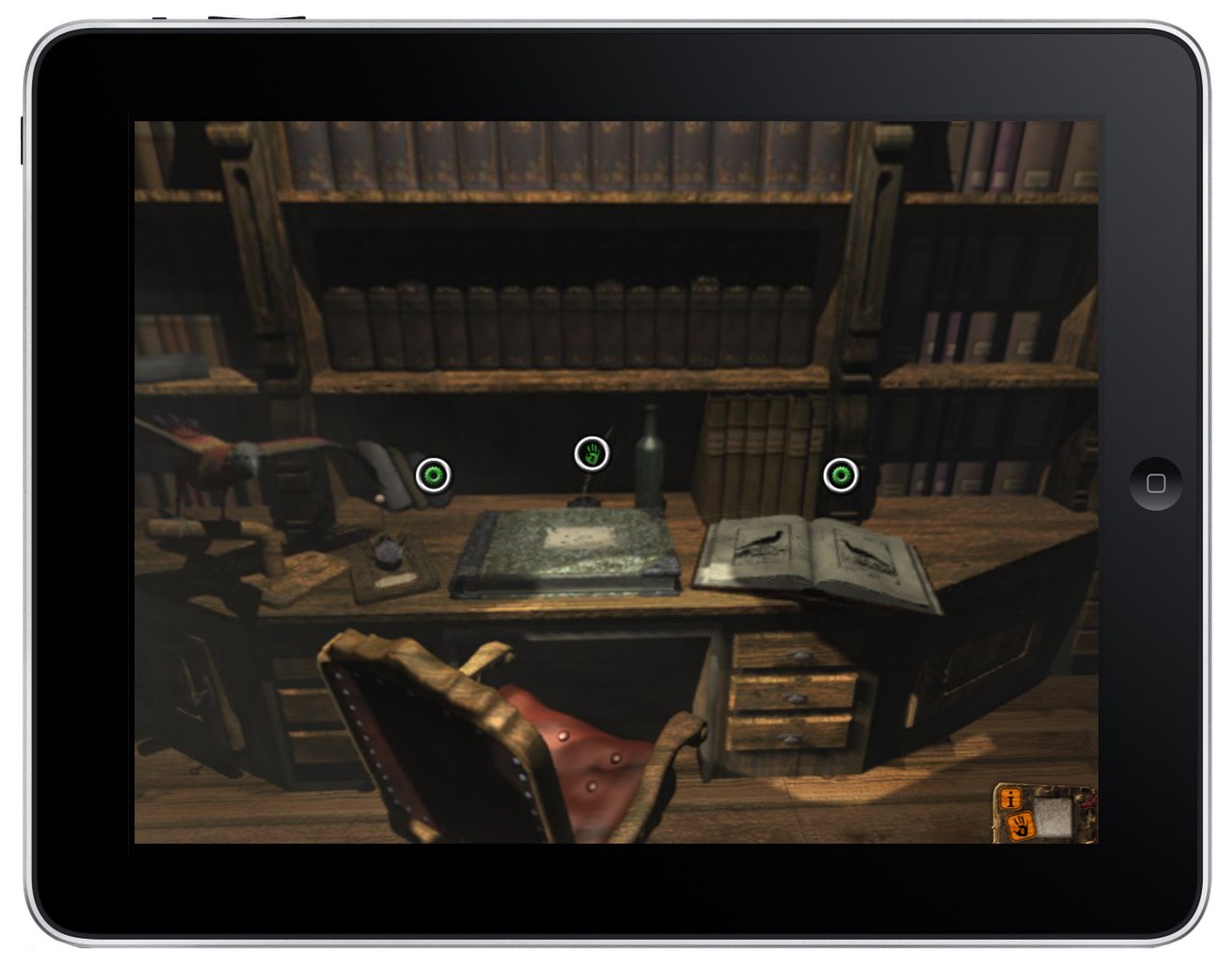Tap the green hand hotspot above the inkwell
This screenshot has width=1232, height=965.
tap(592, 453)
